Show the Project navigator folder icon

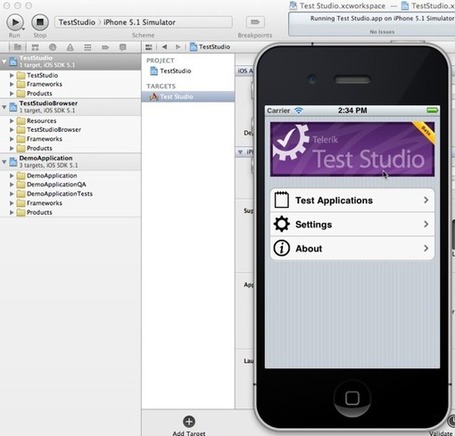(x=17, y=47)
